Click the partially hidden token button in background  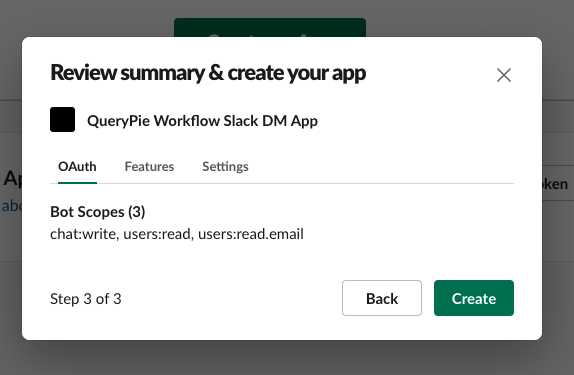pos(555,183)
